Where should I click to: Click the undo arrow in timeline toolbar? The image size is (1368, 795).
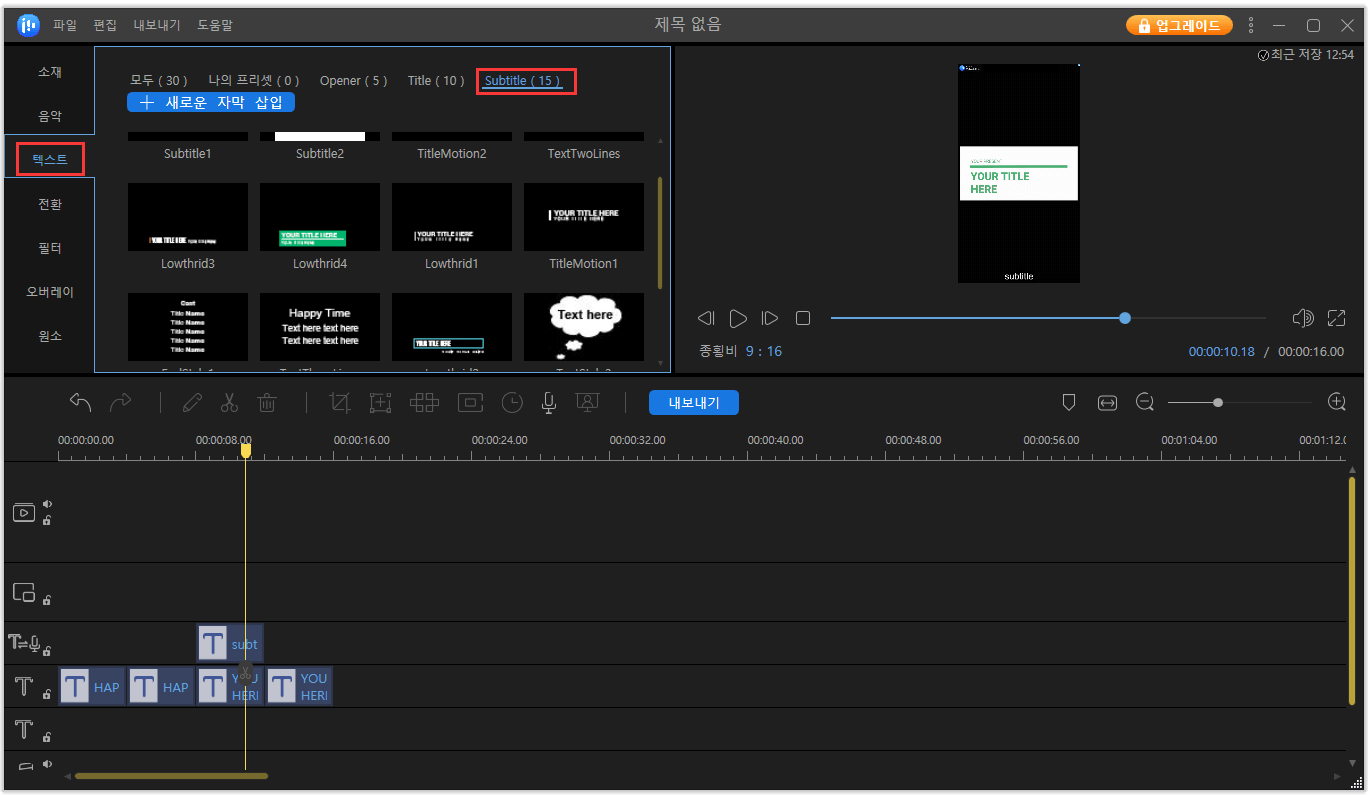80,402
